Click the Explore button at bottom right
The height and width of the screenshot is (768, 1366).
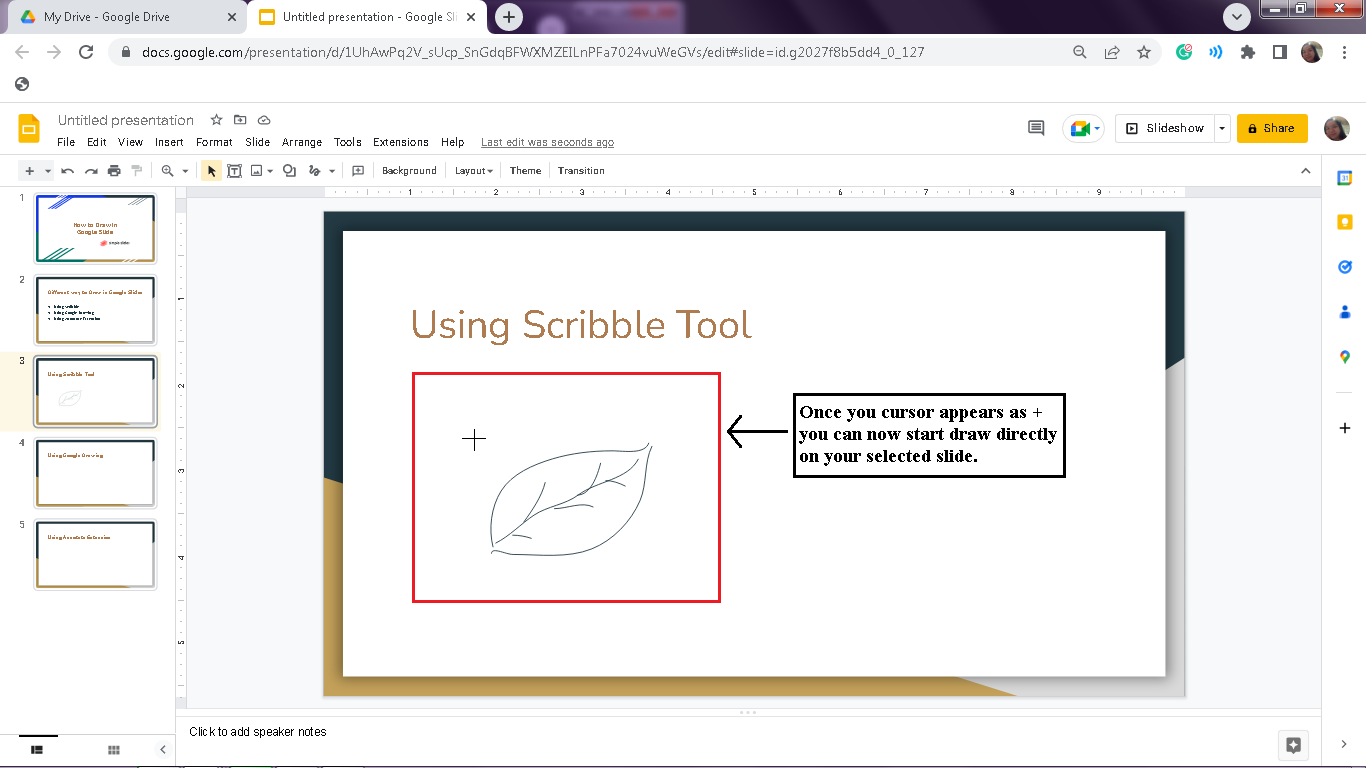[x=1293, y=745]
